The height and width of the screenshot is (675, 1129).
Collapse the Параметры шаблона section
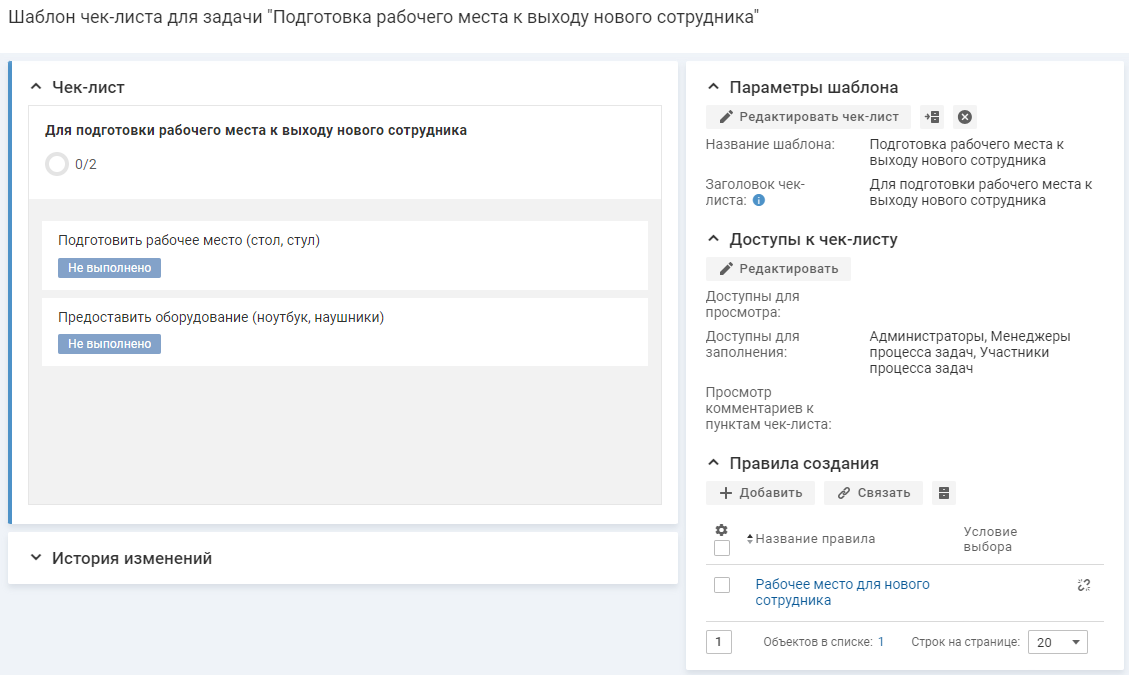pos(713,87)
